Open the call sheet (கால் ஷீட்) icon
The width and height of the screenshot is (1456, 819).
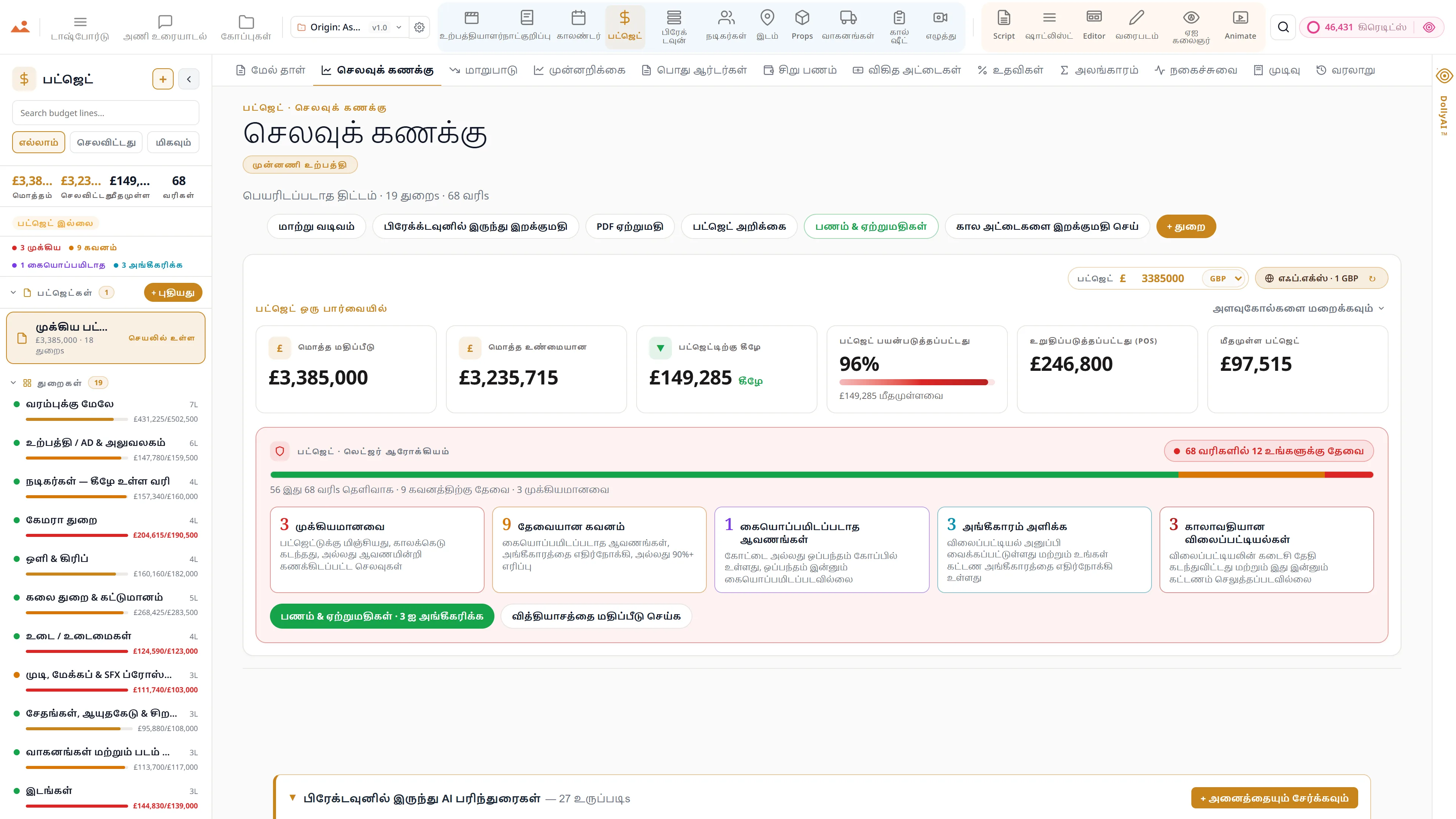(x=899, y=17)
